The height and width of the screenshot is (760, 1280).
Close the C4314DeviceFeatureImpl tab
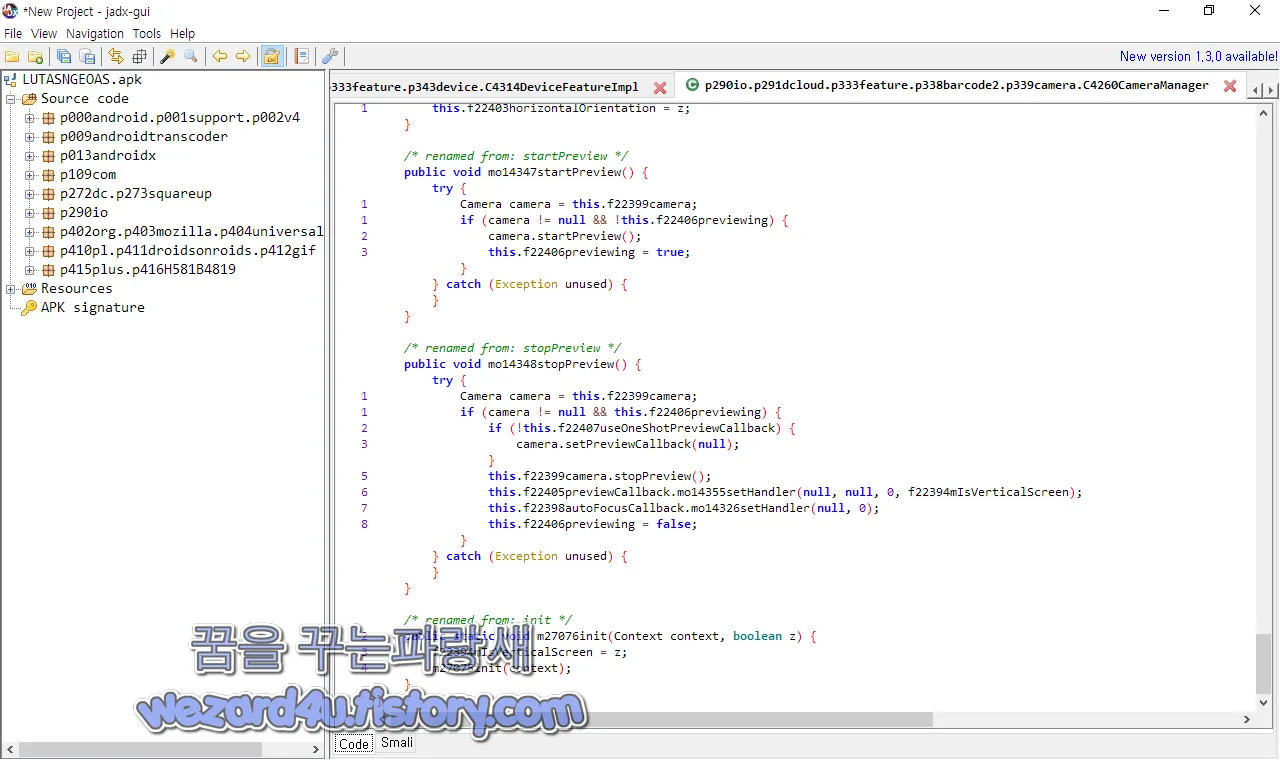point(660,87)
